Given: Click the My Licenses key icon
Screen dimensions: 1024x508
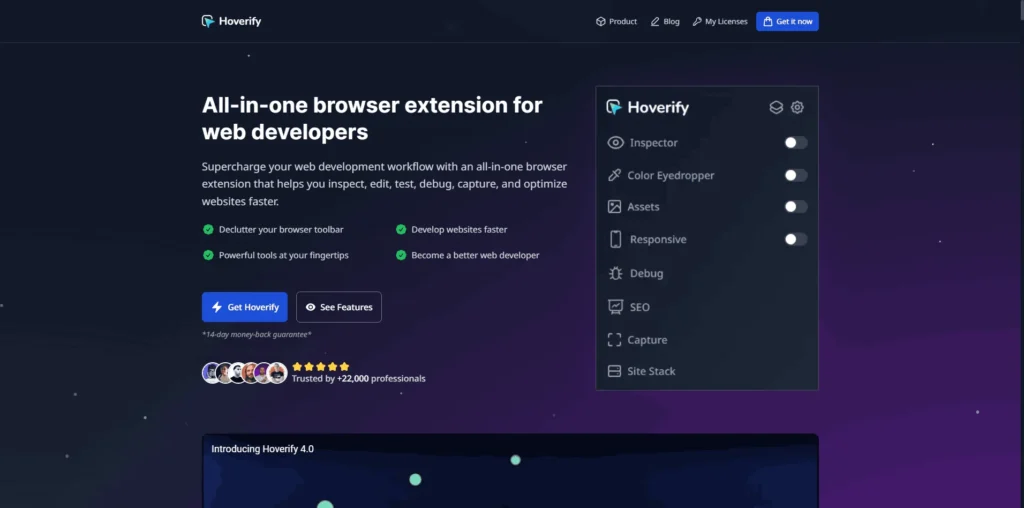Looking at the screenshot, I should 697,22.
